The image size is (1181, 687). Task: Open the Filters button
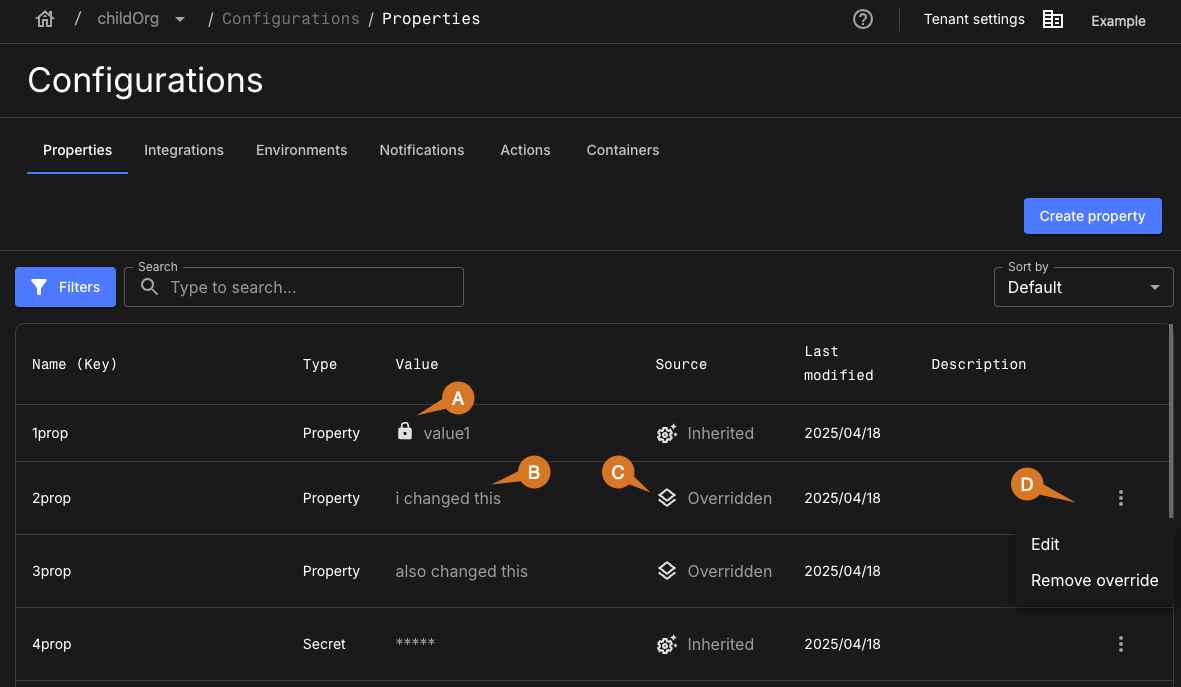[x=66, y=287]
